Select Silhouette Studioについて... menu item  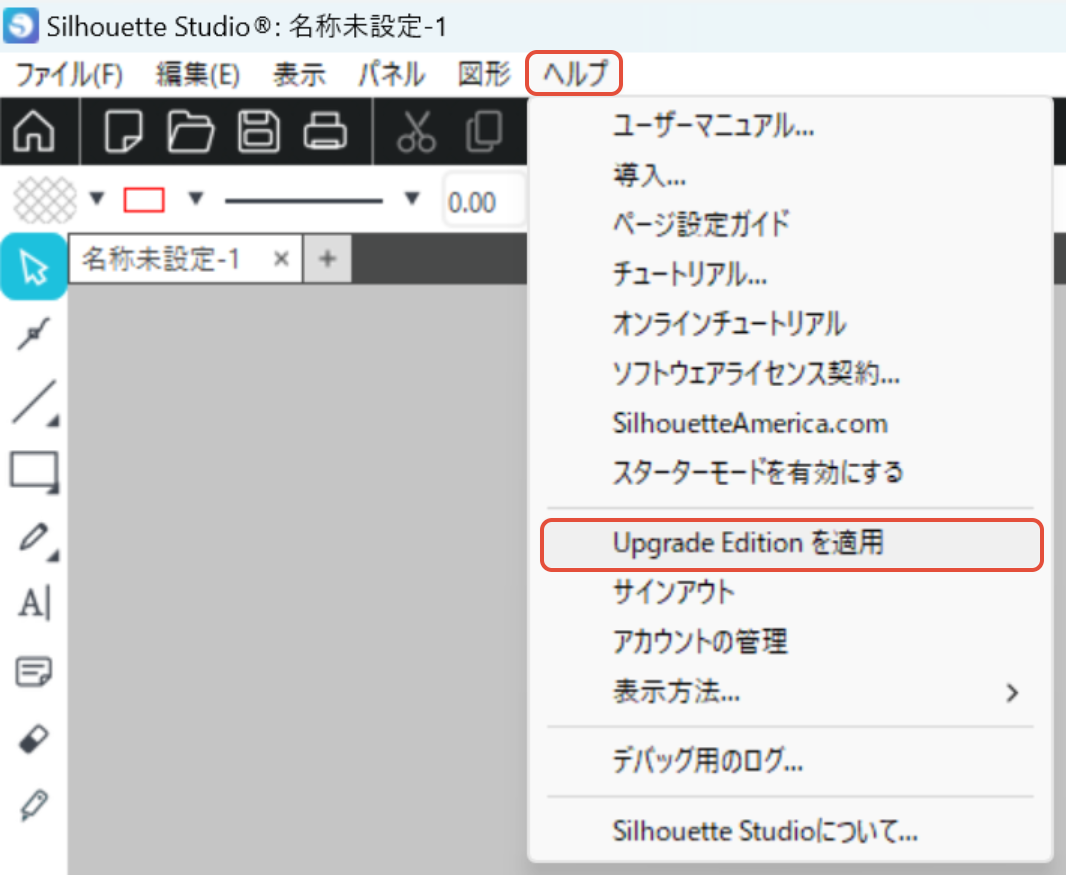[x=791, y=831]
